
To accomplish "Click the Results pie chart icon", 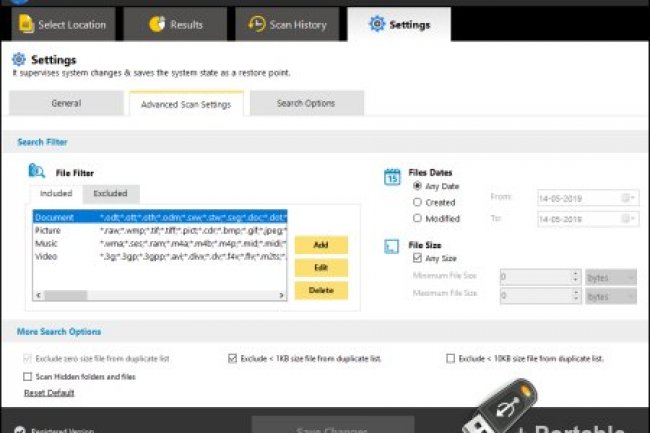I will coord(157,24).
